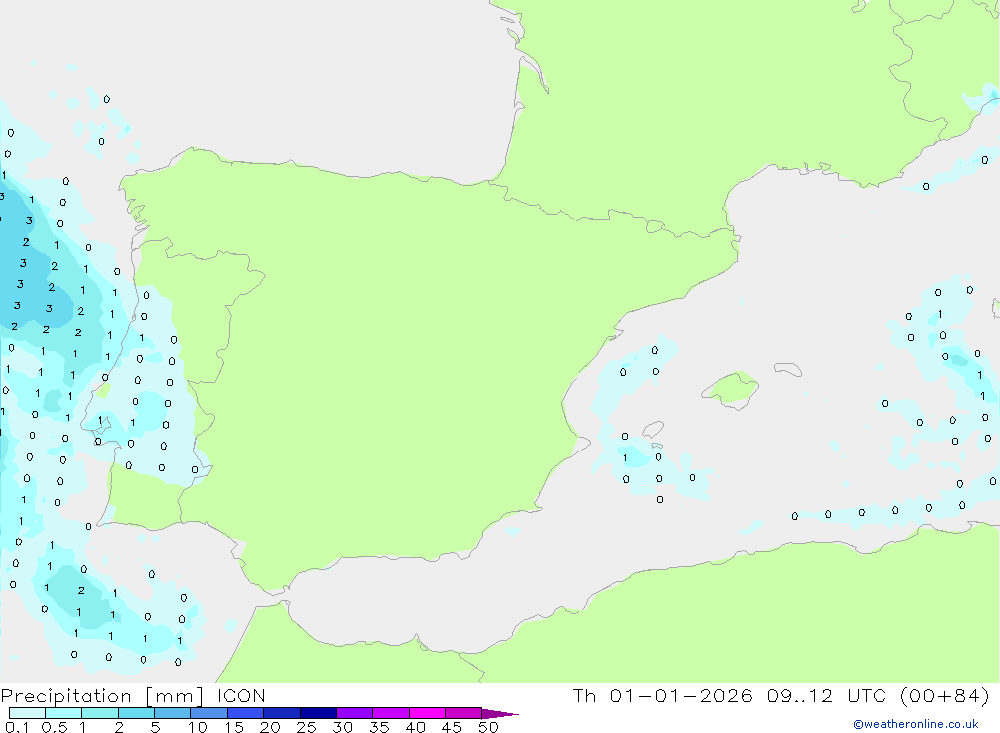Select the 30–35 mm purple legend box
This screenshot has height=733, width=1000.
coord(354,713)
